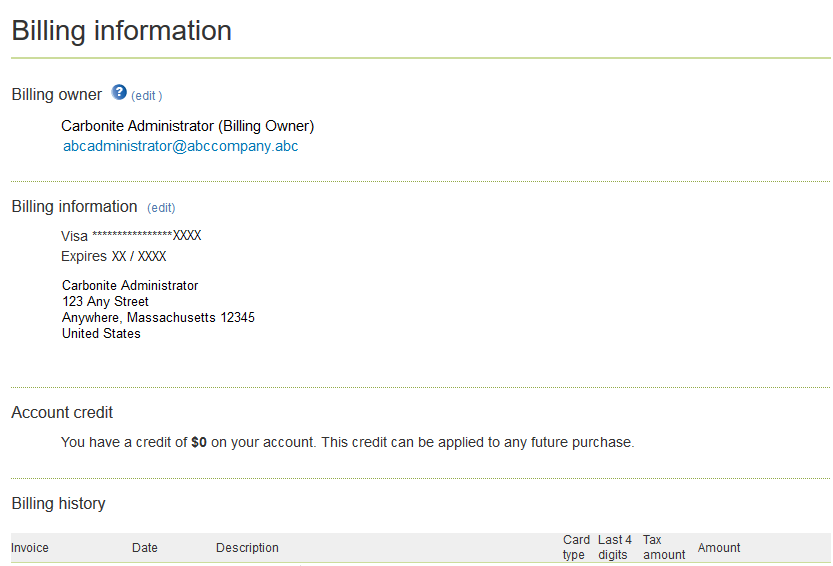
Task: Click the Amount column header
Action: point(719,548)
